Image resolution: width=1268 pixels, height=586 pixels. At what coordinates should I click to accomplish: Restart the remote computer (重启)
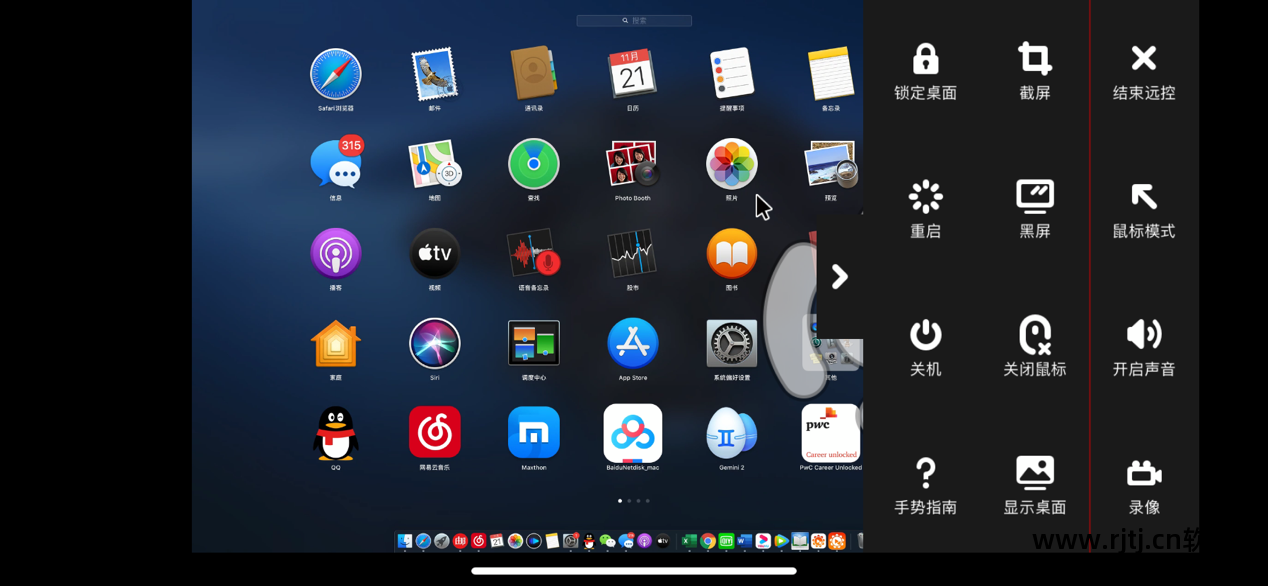(x=925, y=210)
